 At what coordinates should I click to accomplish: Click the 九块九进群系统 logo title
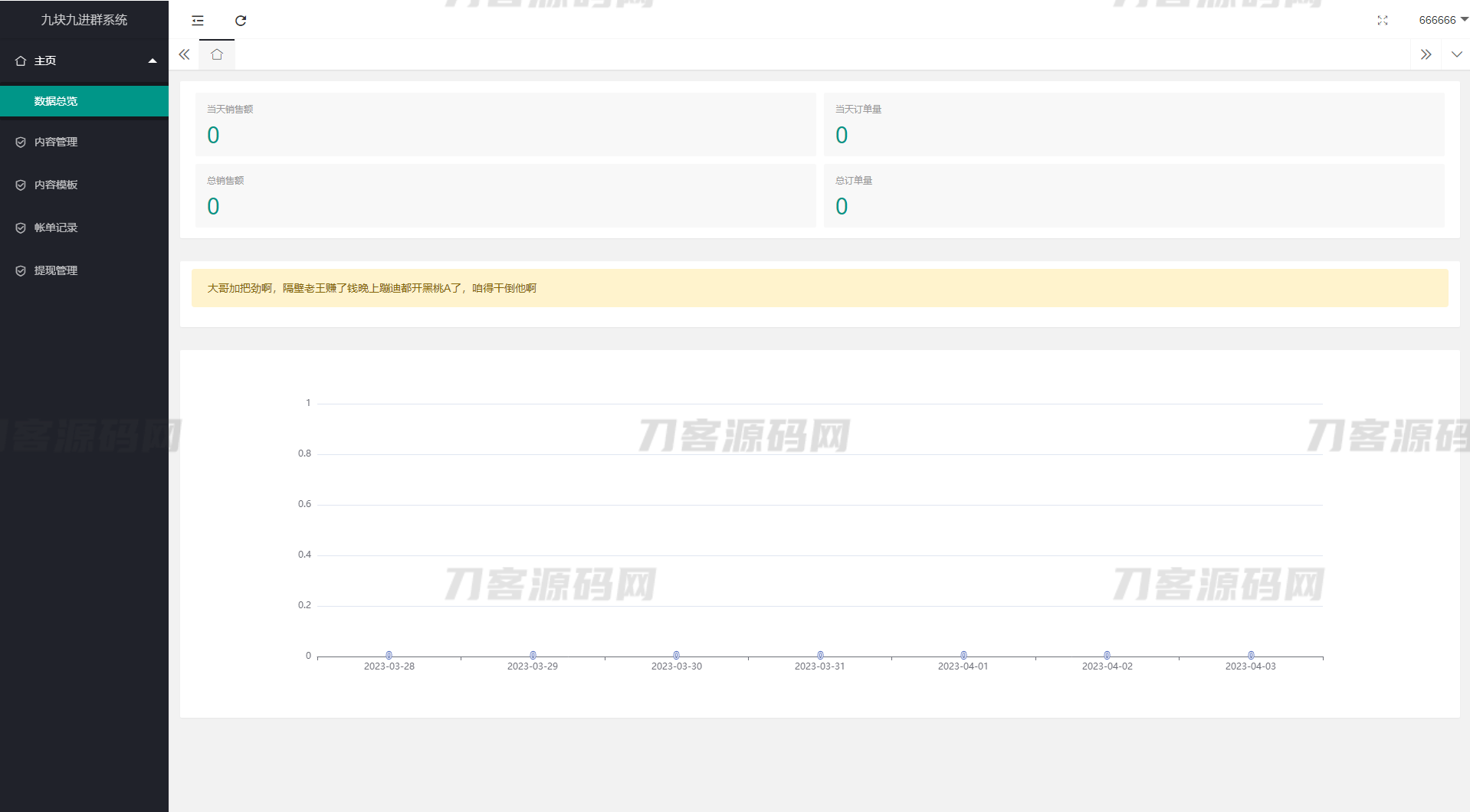coord(84,20)
